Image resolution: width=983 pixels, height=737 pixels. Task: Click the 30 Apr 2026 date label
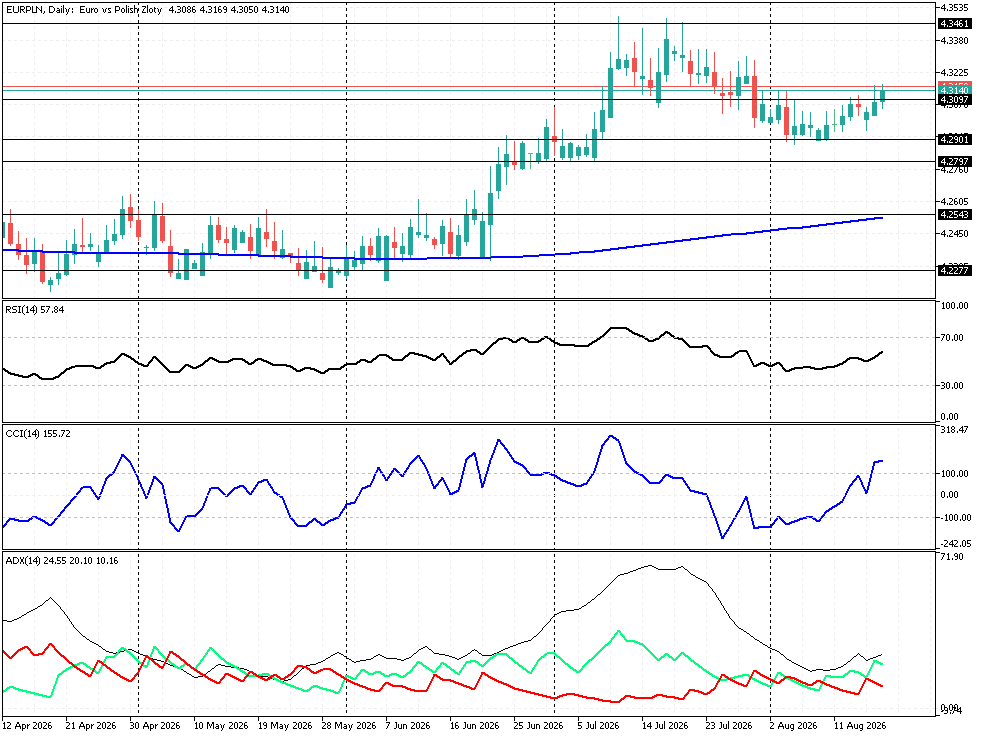pos(154,726)
